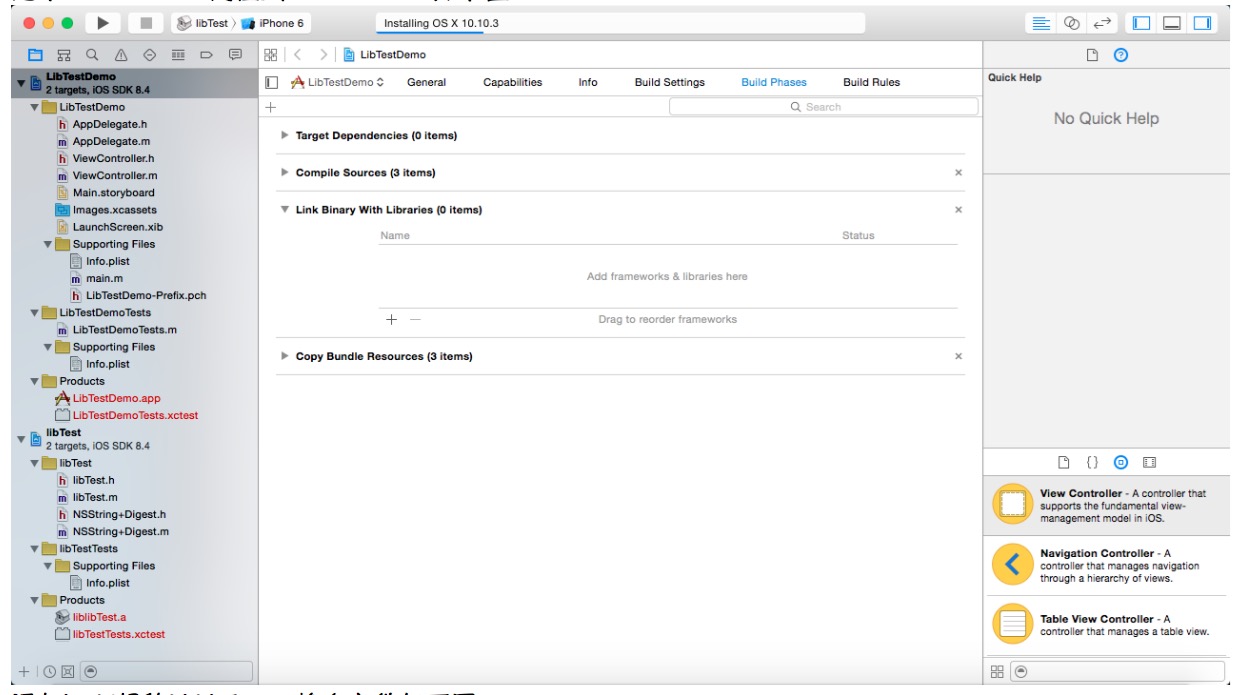
Task: Open the Symbol navigator icon
Action: click(64, 54)
